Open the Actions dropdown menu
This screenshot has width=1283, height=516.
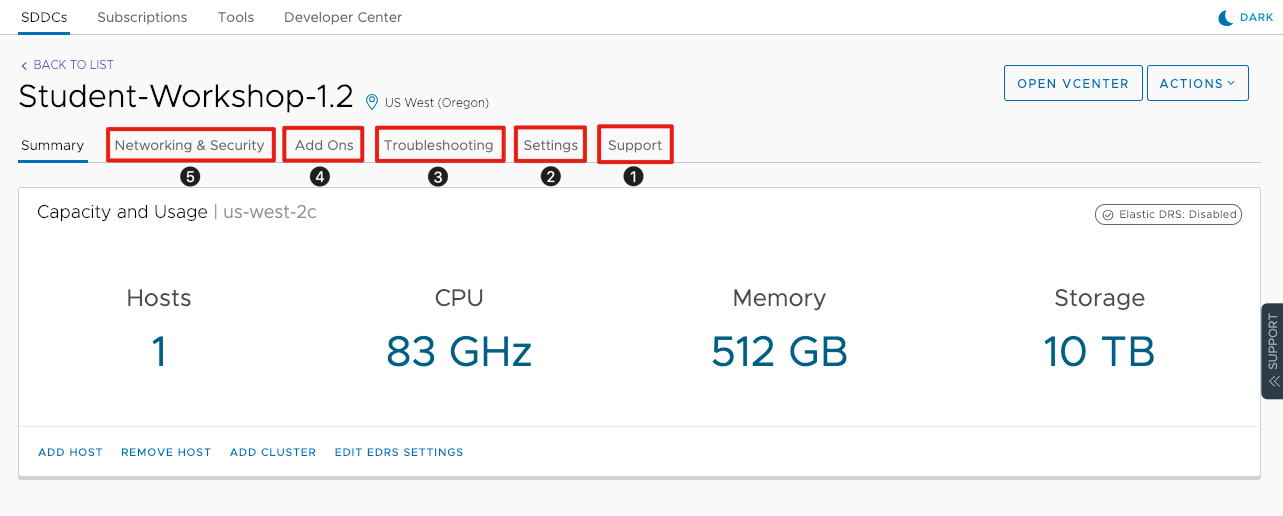point(1197,84)
